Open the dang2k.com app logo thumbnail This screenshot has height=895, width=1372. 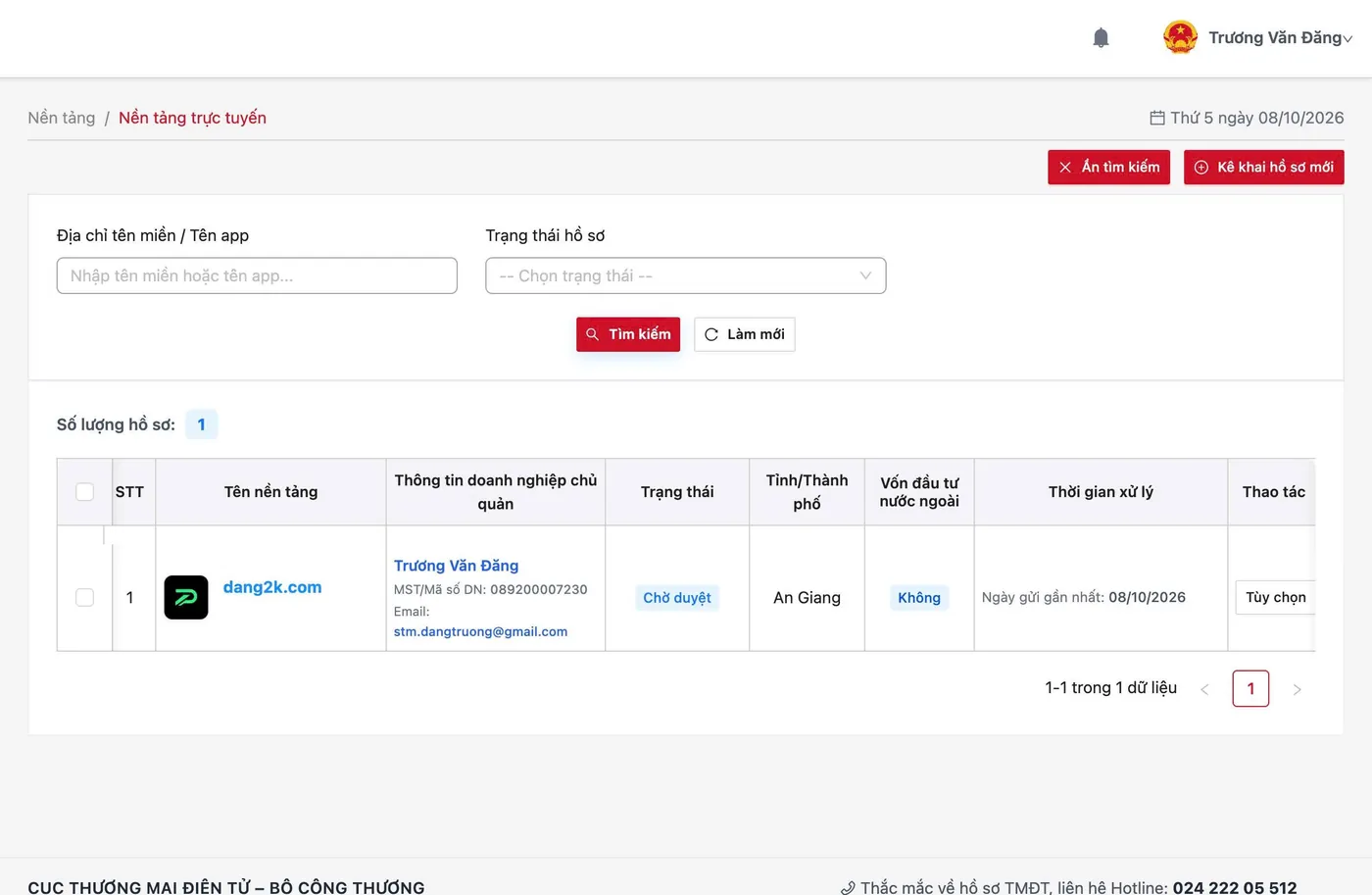(x=186, y=597)
